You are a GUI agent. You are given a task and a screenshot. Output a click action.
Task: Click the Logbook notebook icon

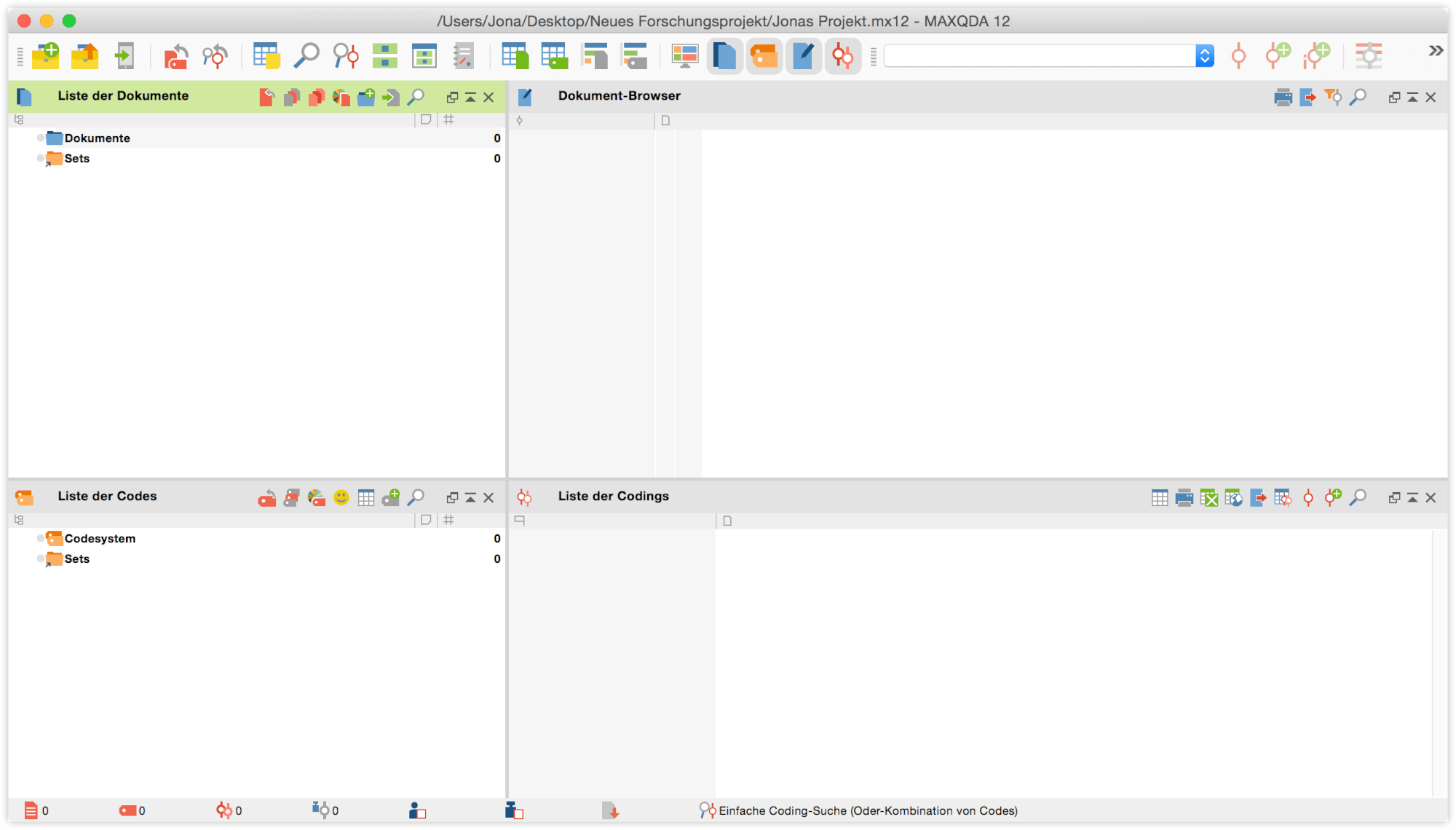point(463,56)
